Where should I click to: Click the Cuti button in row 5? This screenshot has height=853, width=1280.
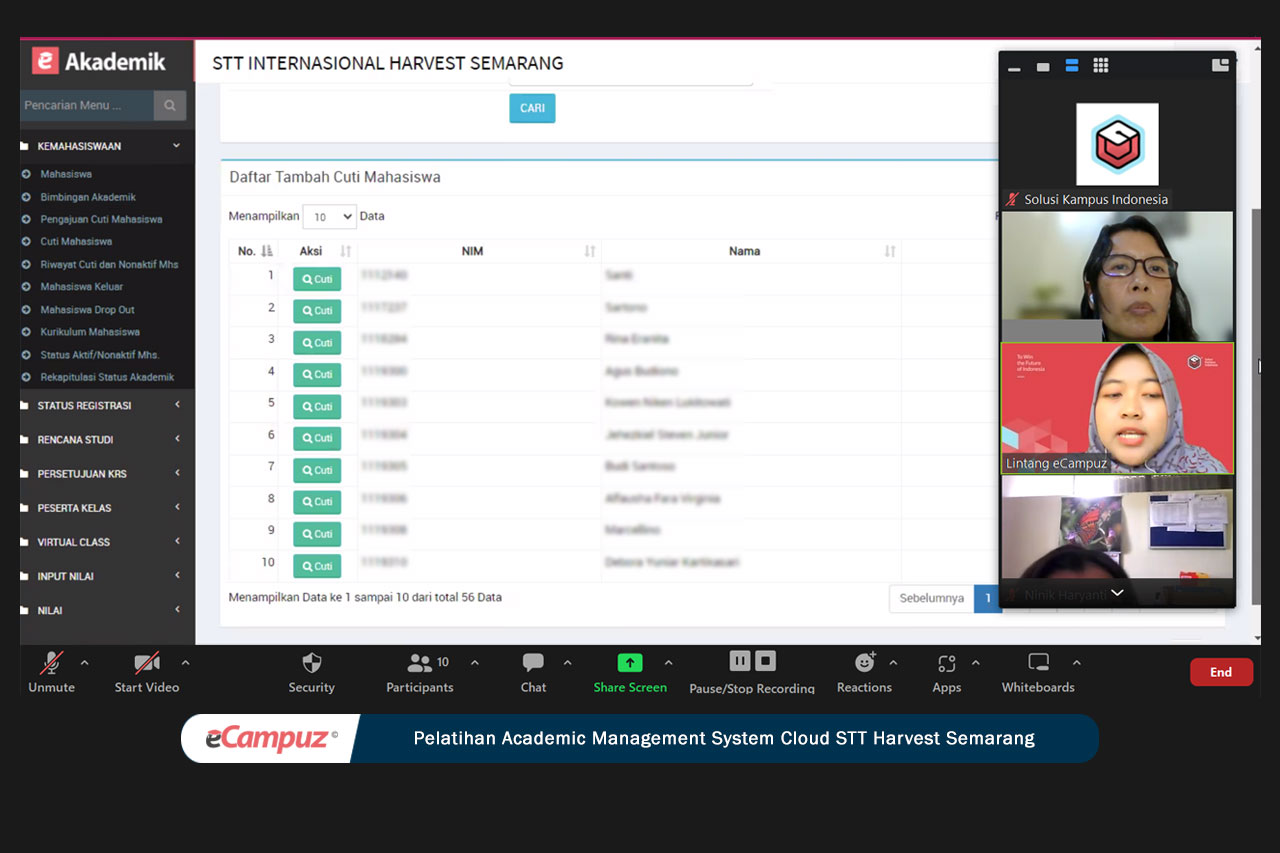[317, 407]
